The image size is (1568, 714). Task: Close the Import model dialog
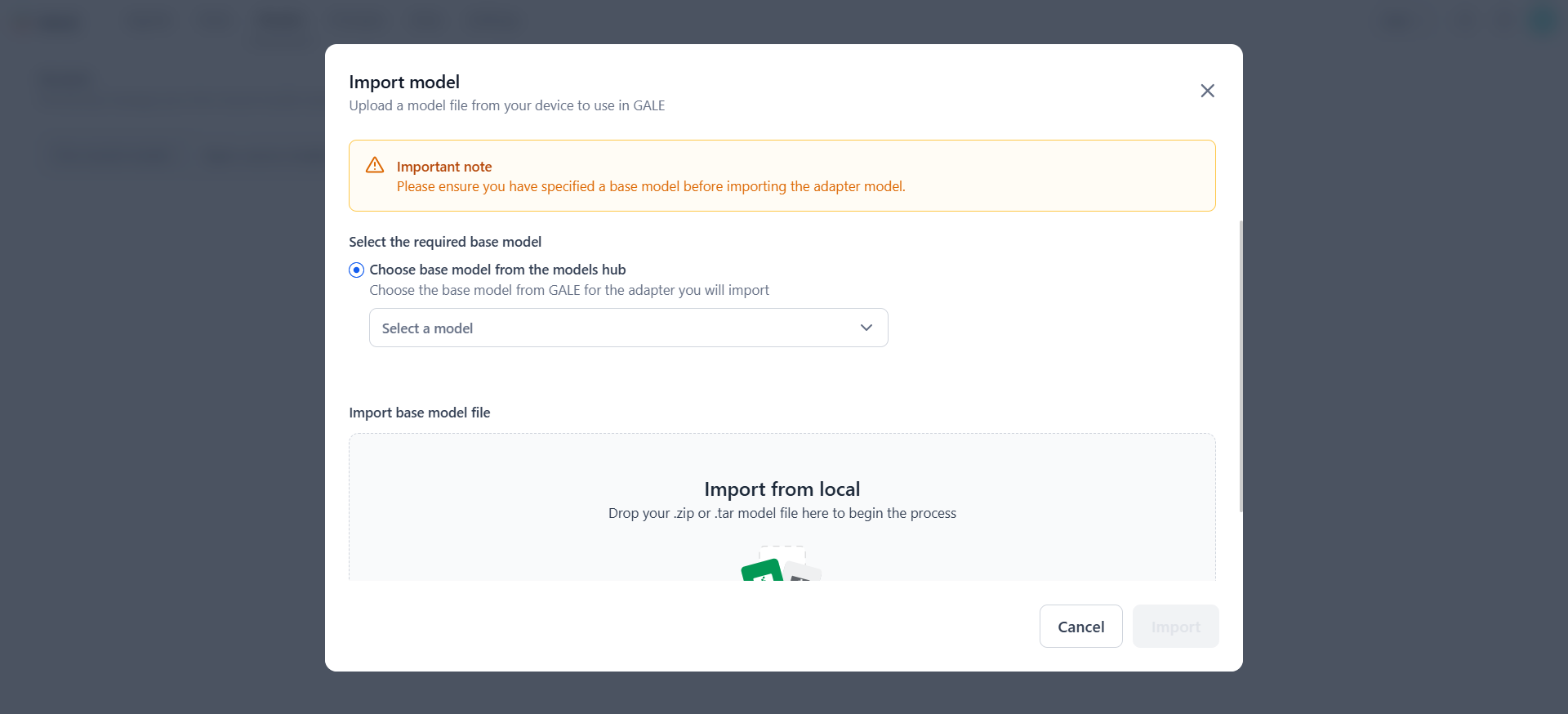(x=1207, y=91)
